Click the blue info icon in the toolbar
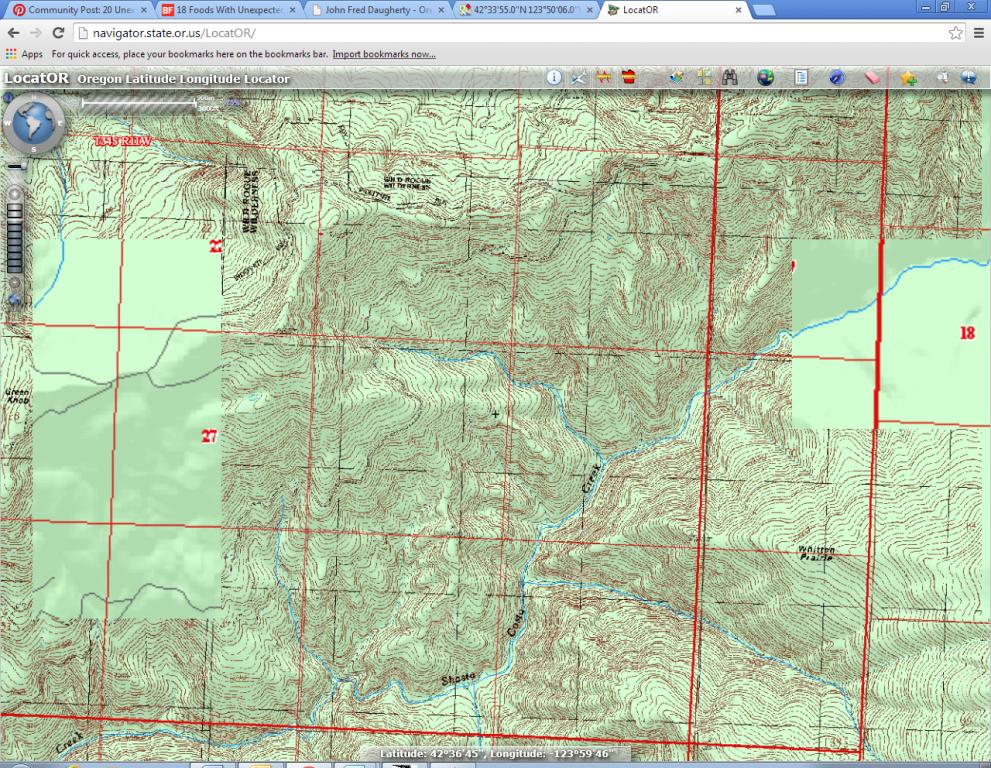991x768 pixels. pyautogui.click(x=553, y=78)
